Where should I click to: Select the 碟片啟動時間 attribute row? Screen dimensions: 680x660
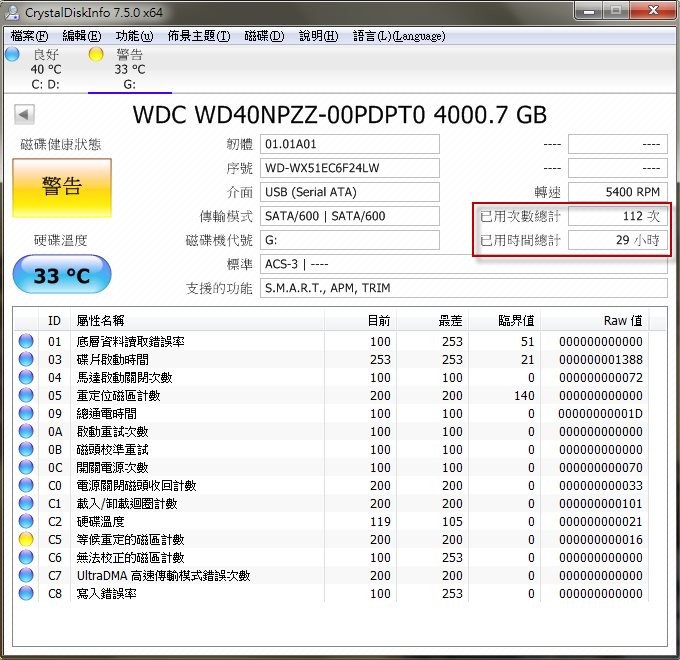(x=332, y=359)
